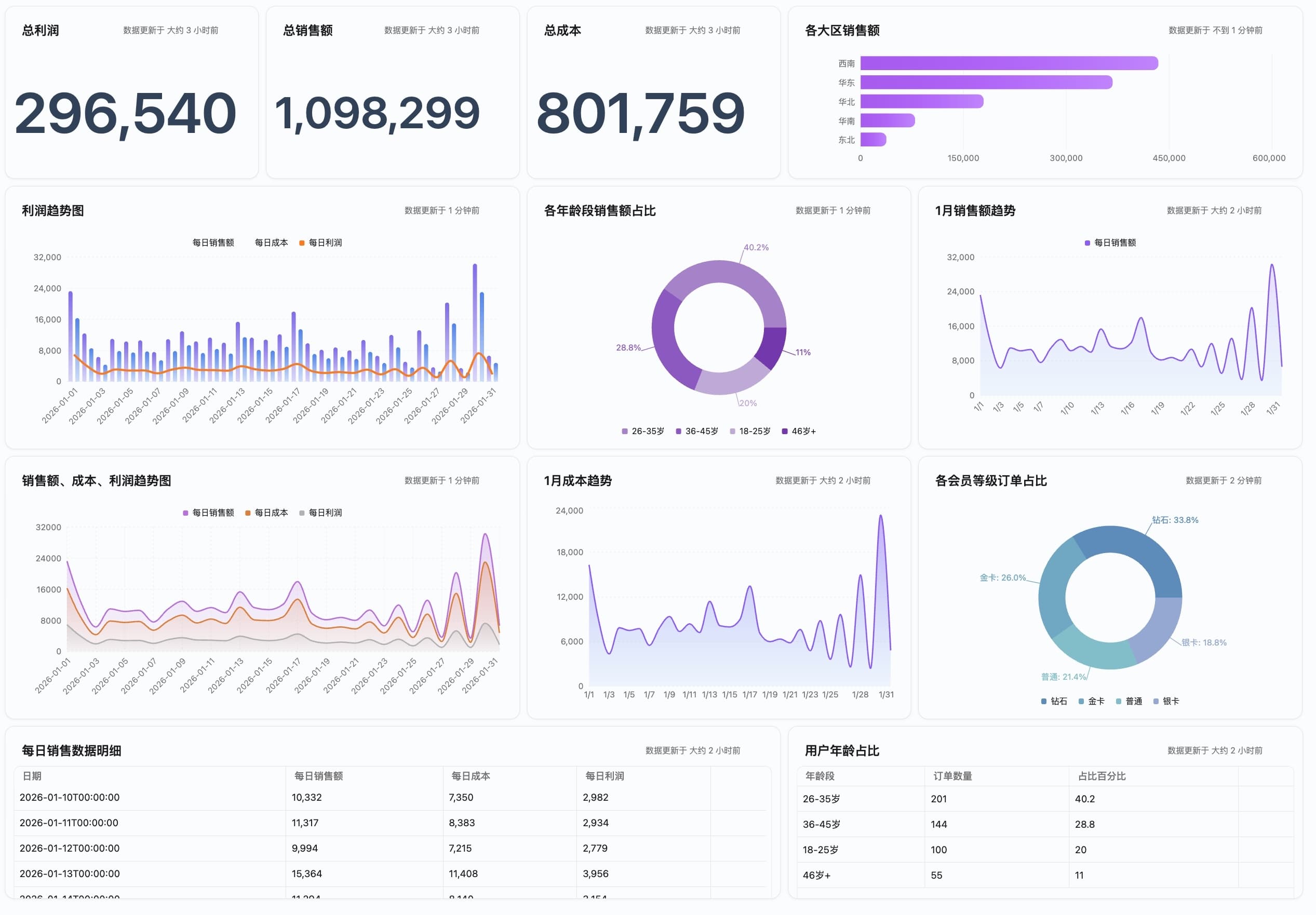The width and height of the screenshot is (1316, 915).
Task: Click the 总成本 value 801,759
Action: [x=640, y=113]
